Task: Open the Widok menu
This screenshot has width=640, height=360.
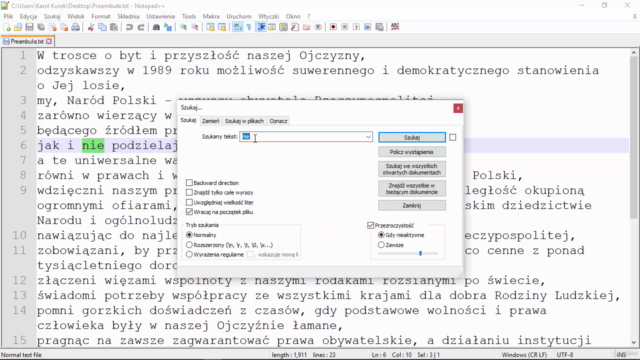Action: pyautogui.click(x=76, y=16)
